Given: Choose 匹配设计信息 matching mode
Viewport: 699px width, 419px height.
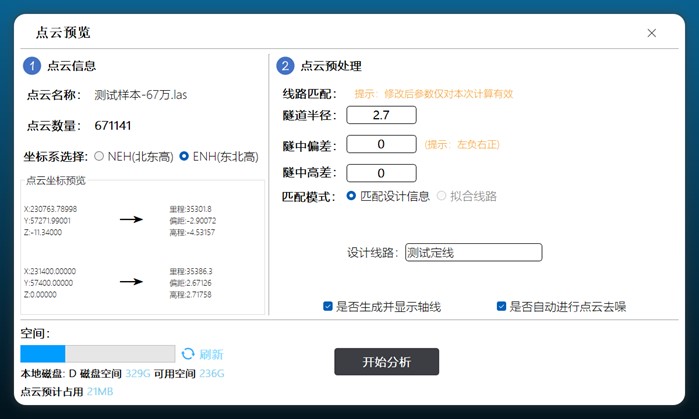Looking at the screenshot, I should (351, 196).
